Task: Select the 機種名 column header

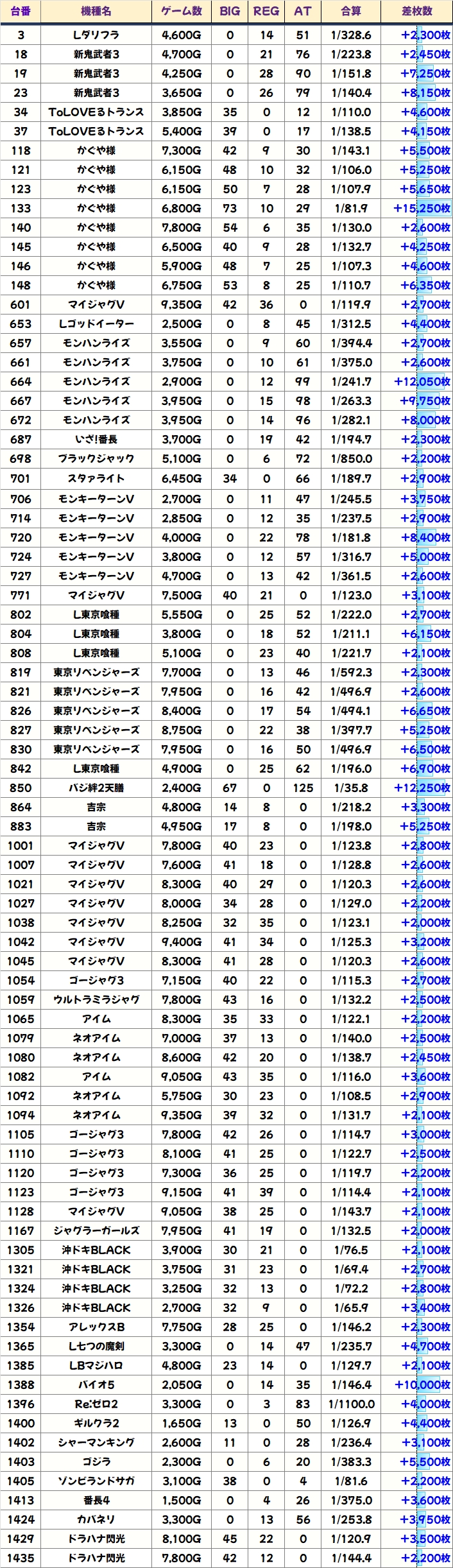Action: [x=96, y=11]
